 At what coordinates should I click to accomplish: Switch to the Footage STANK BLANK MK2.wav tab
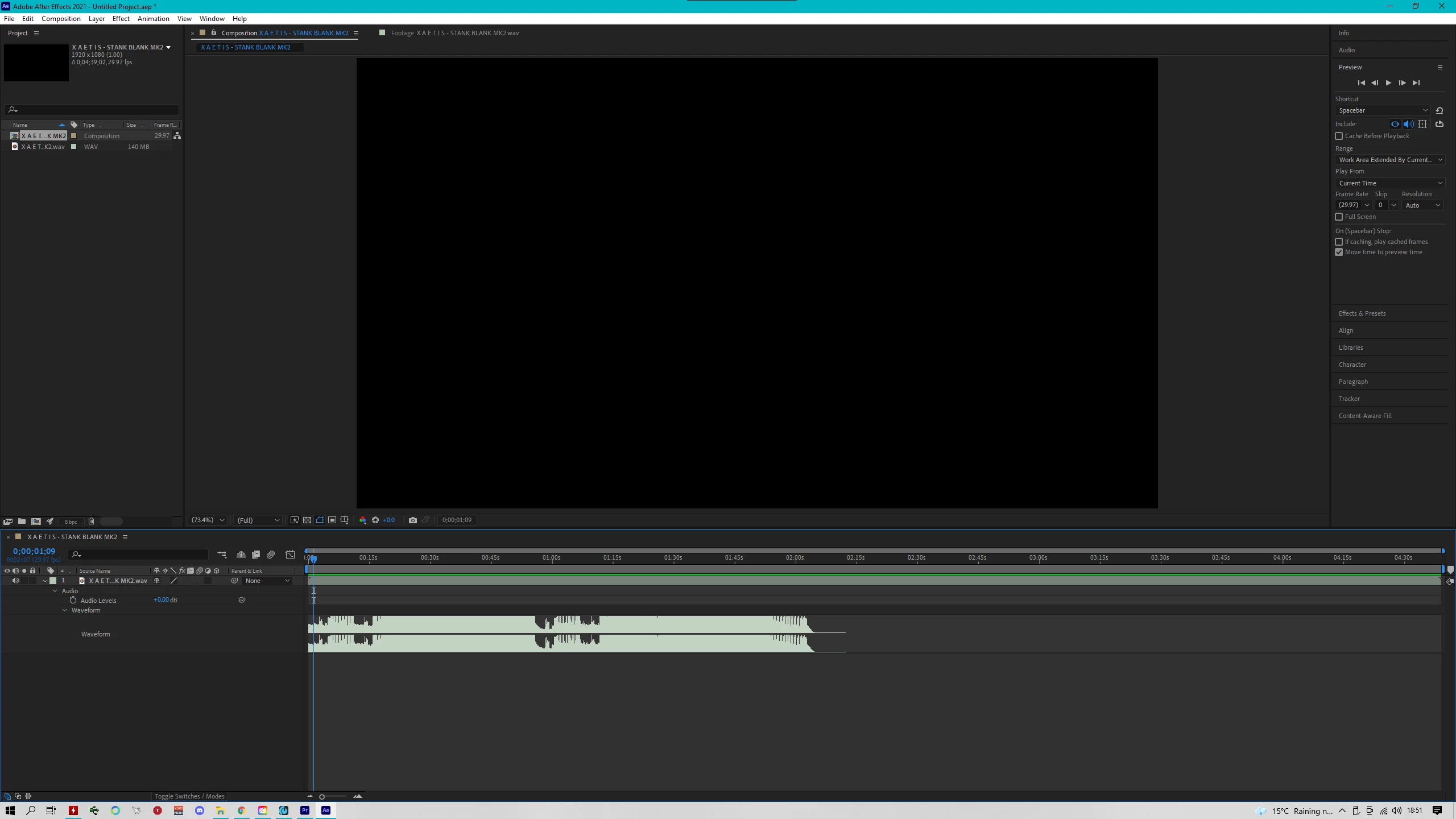click(x=454, y=33)
